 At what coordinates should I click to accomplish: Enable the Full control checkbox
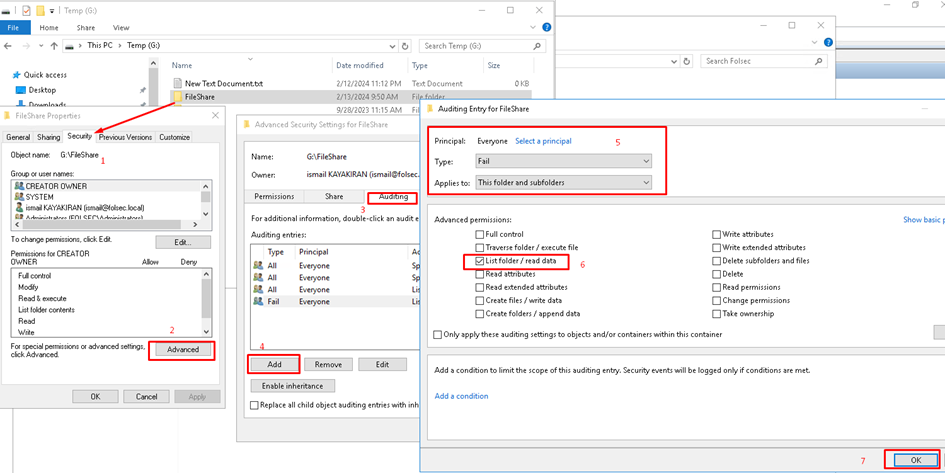click(x=480, y=235)
